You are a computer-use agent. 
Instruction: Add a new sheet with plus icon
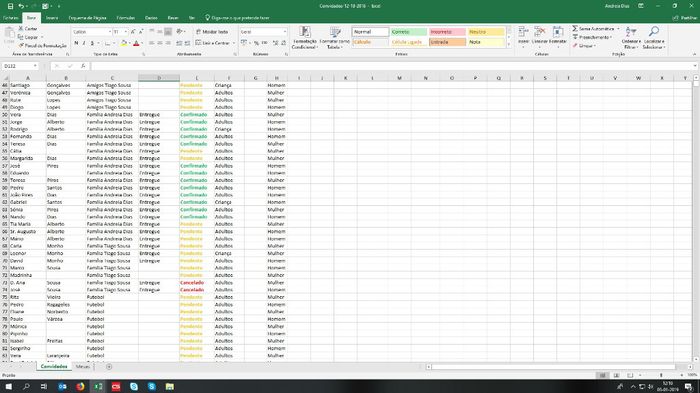pos(109,367)
